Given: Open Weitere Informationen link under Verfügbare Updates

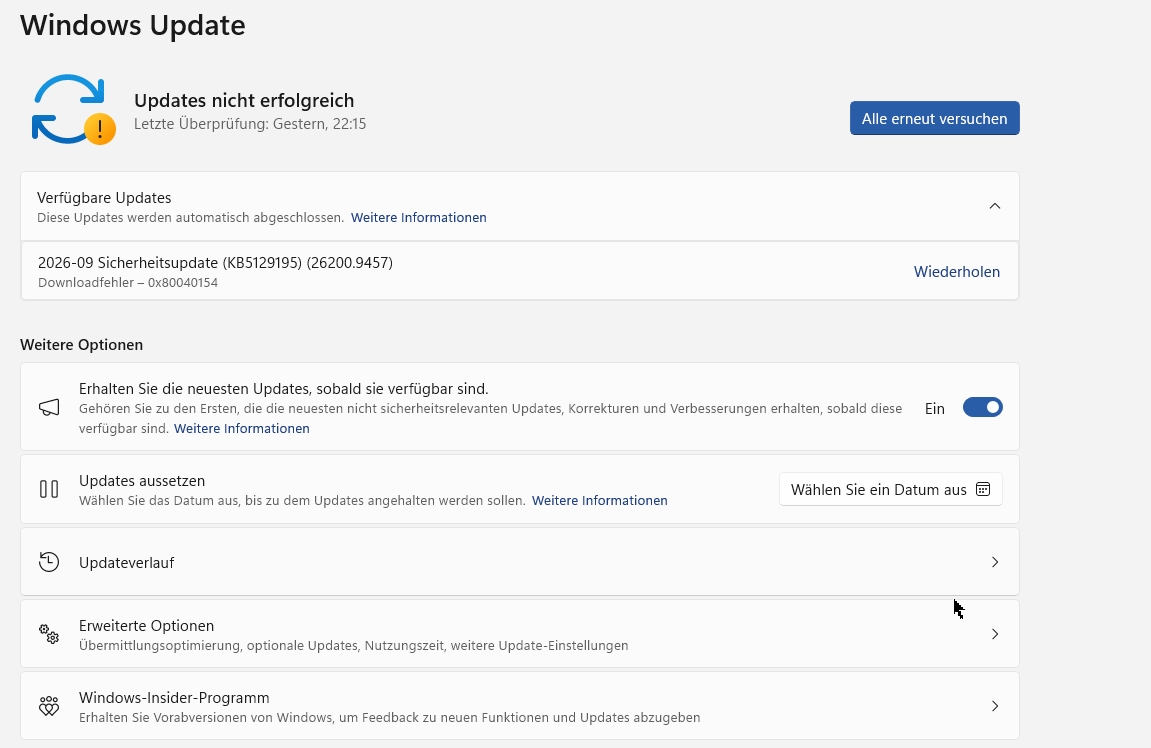Looking at the screenshot, I should [x=418, y=218].
